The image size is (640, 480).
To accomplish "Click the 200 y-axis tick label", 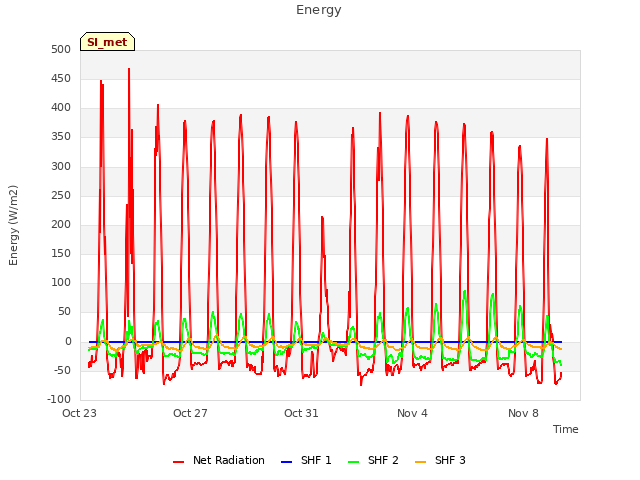I will (61, 224).
